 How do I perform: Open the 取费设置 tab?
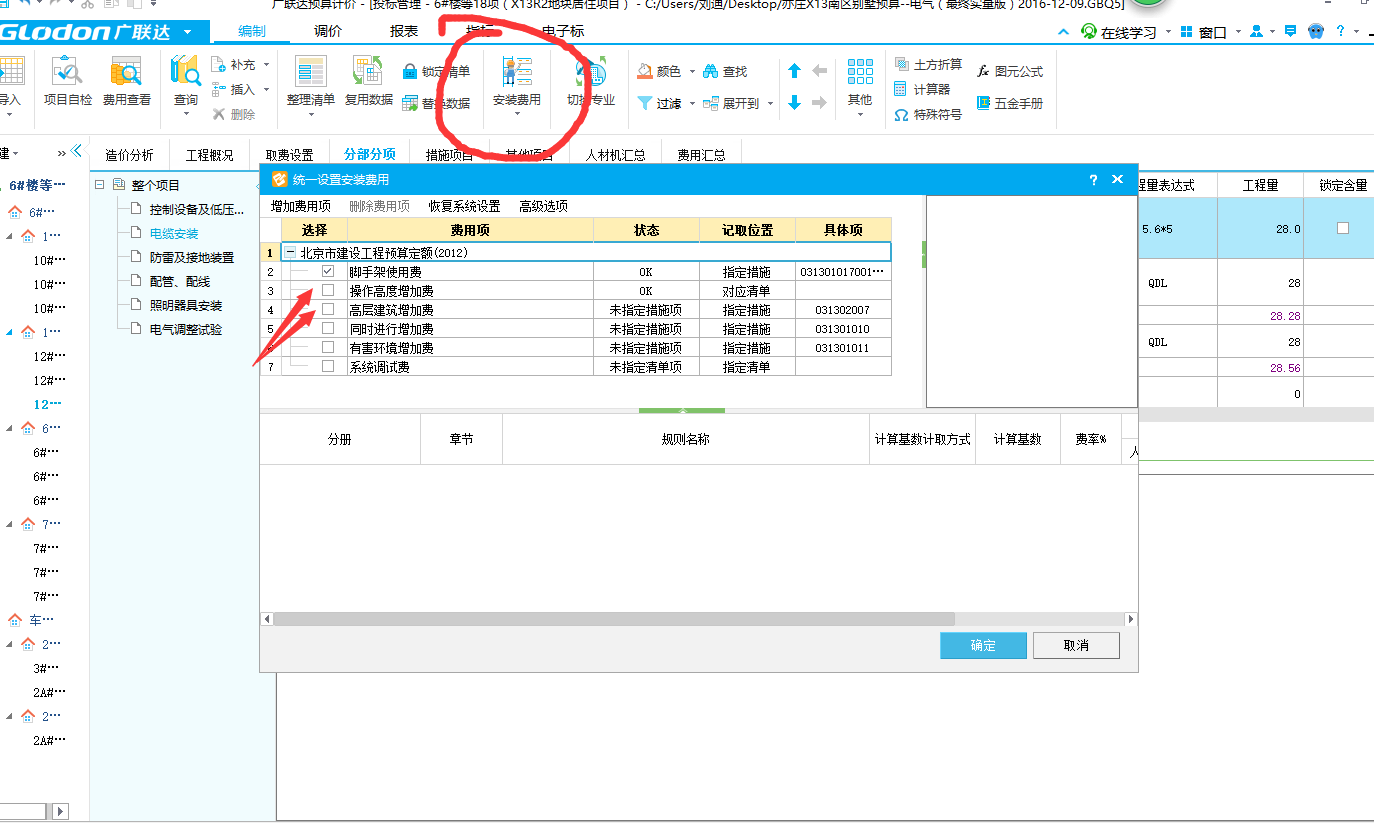(289, 155)
